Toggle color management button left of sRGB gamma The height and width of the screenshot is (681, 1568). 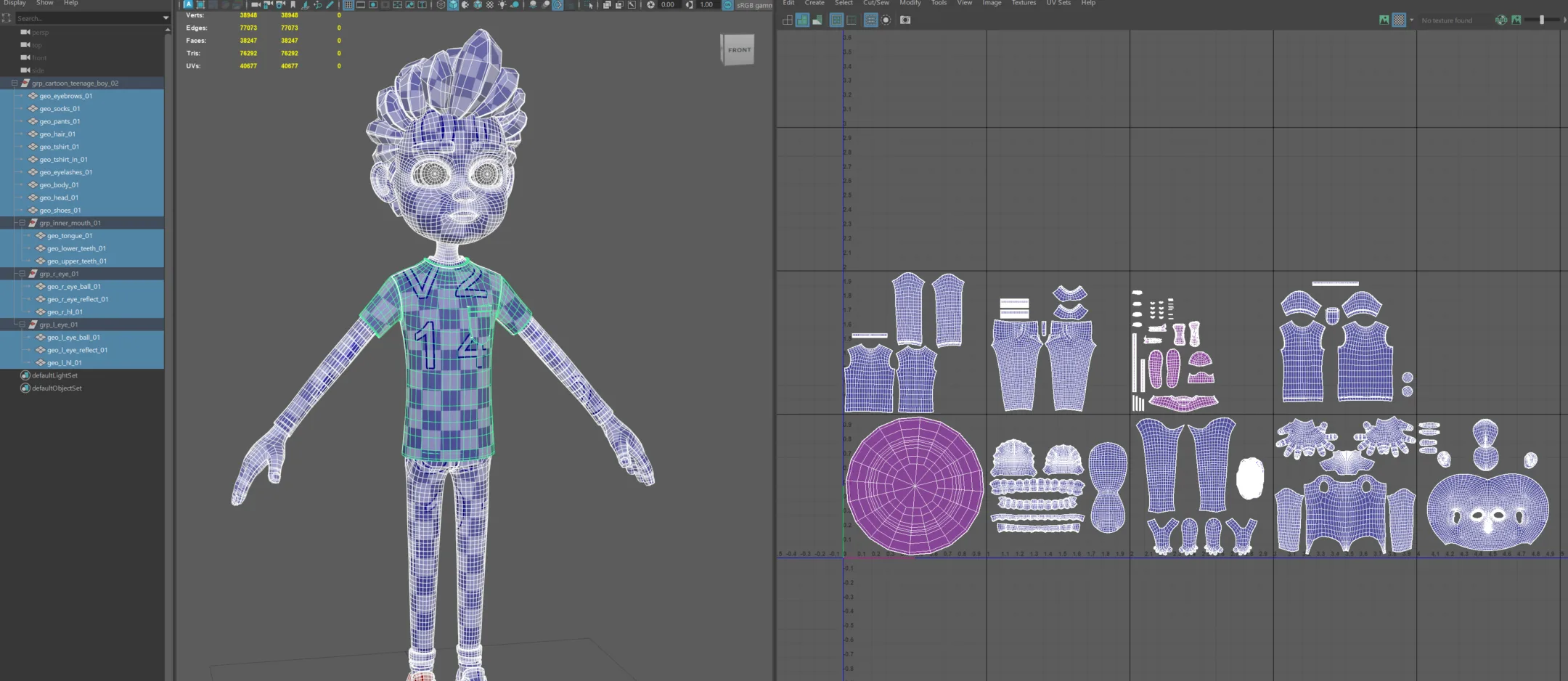coord(727,4)
